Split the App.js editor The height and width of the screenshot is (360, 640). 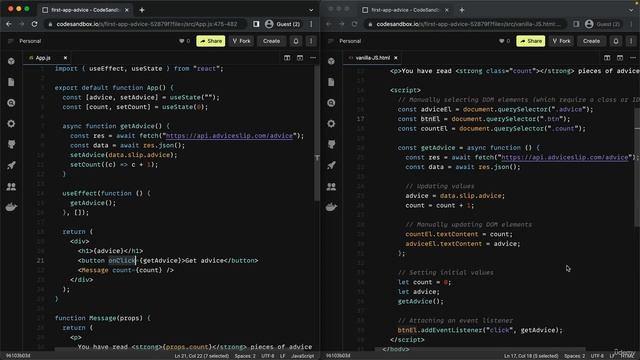pyautogui.click(x=287, y=58)
